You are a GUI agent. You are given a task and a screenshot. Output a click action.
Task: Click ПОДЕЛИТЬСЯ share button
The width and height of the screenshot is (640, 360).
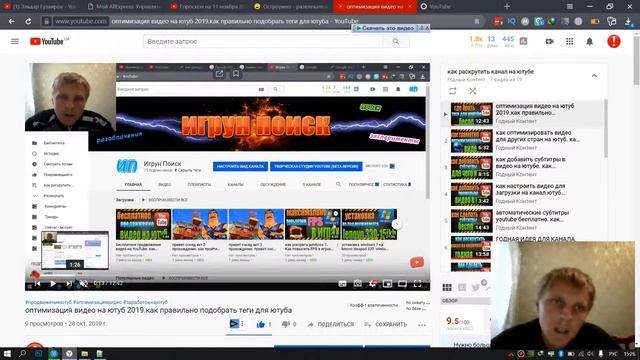[x=331, y=324]
